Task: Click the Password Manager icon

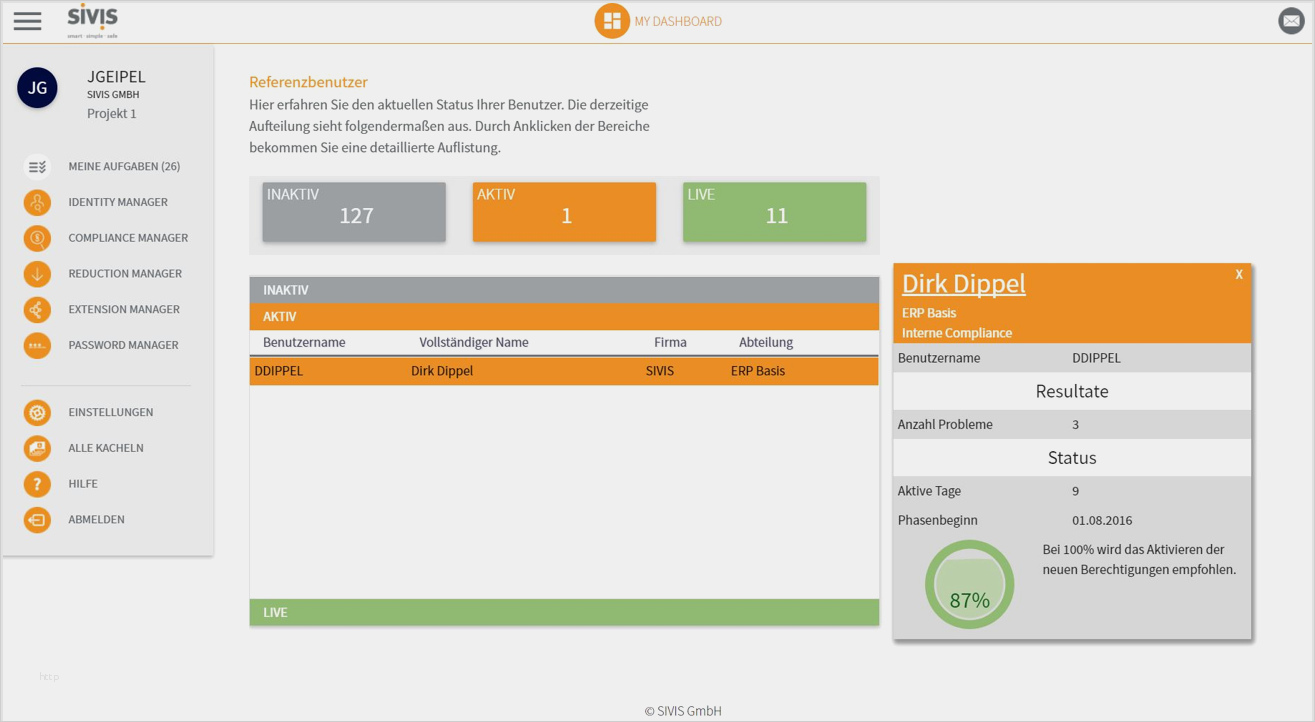Action: [37, 346]
